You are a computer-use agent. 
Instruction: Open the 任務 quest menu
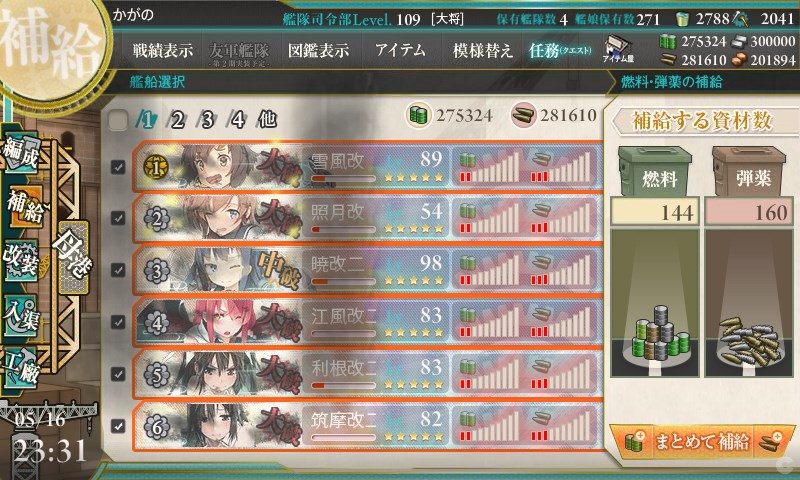[x=559, y=50]
